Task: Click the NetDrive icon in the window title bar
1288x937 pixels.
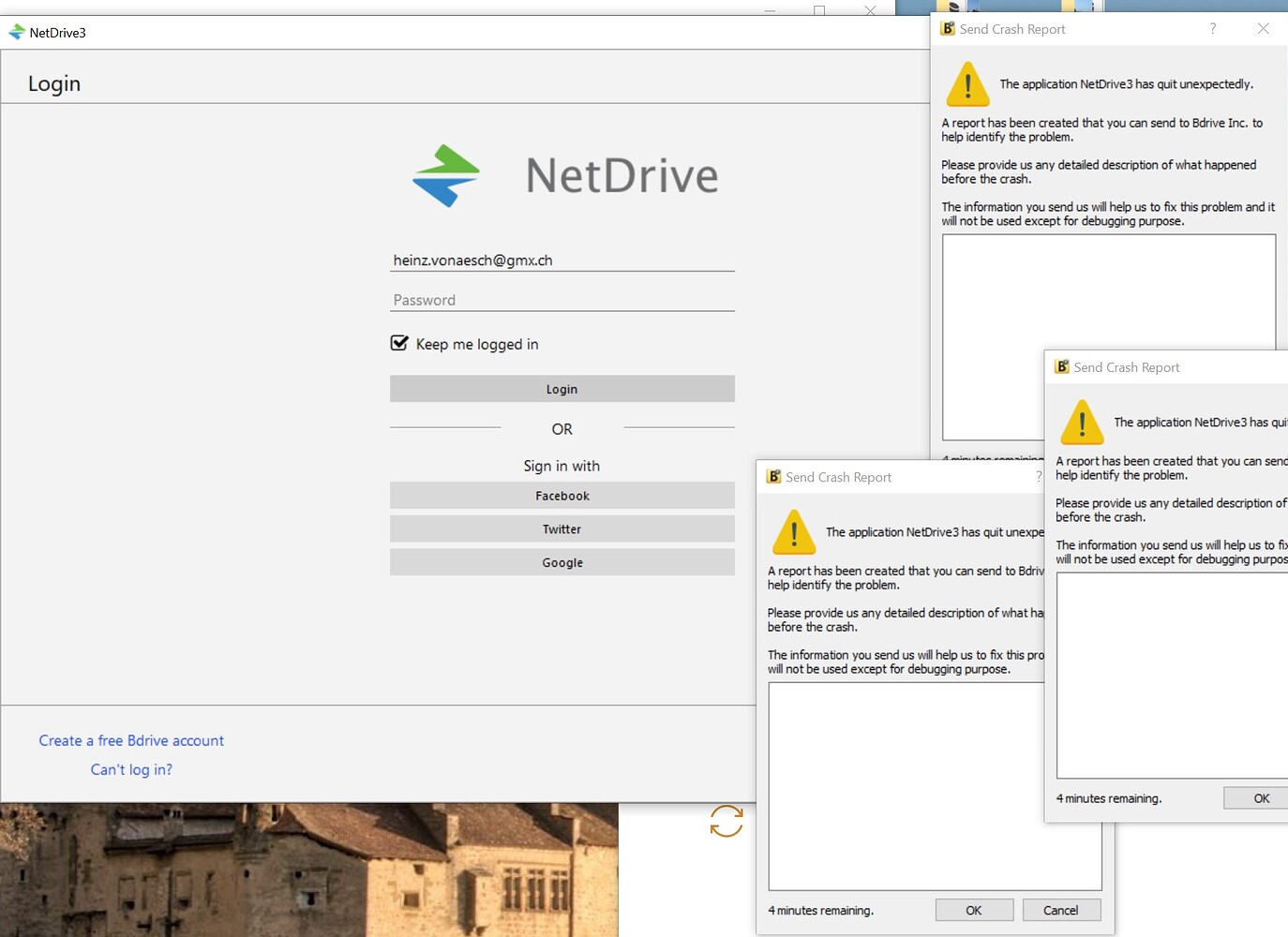Action: tap(17, 31)
